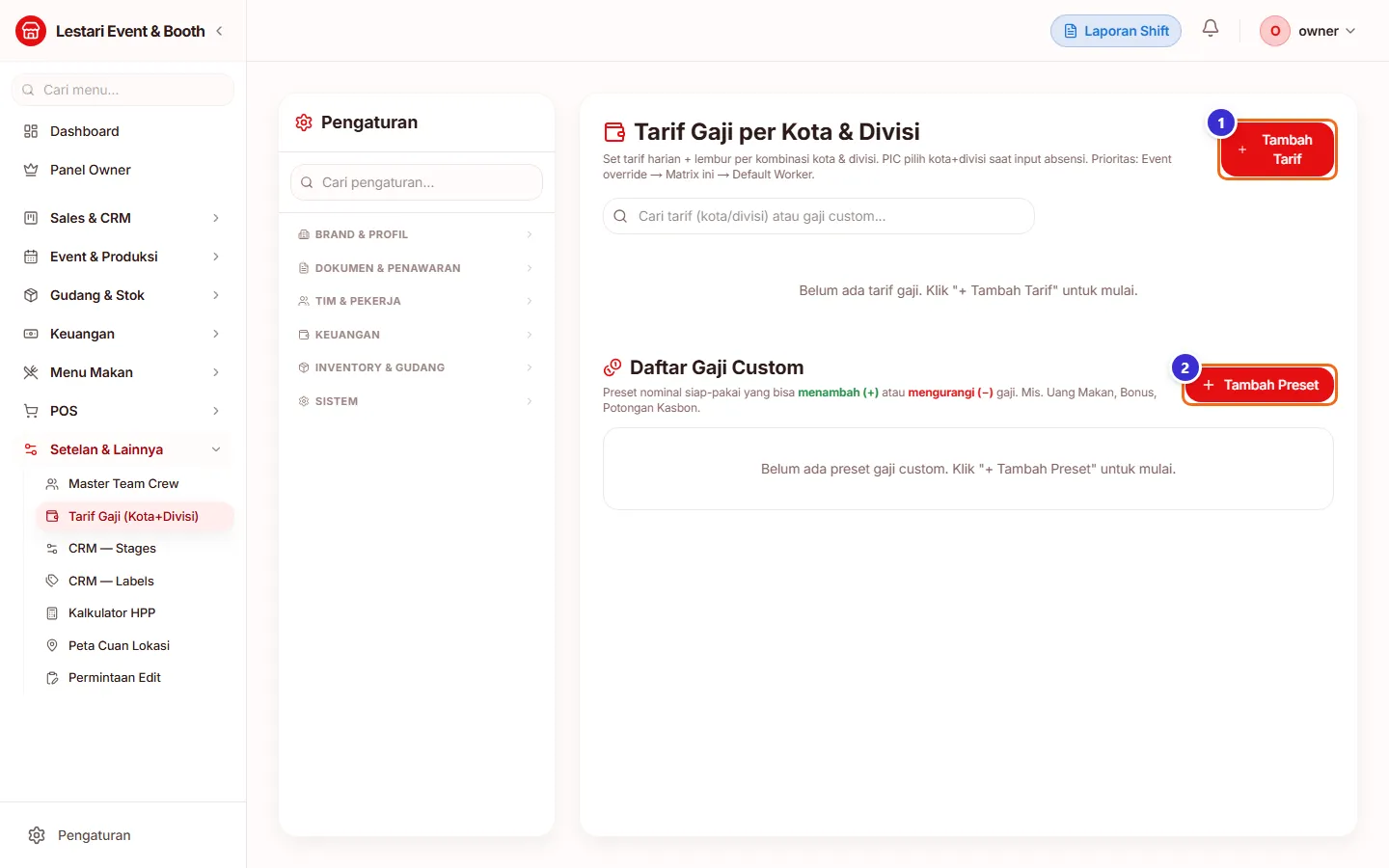Screen dimensions: 1389x868
Task: Open notifications via the bell icon
Action: click(1211, 29)
